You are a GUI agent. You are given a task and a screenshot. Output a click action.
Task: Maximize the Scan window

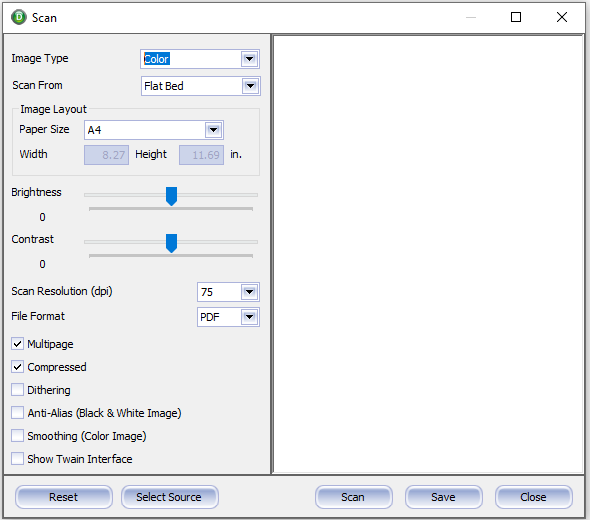[516, 17]
